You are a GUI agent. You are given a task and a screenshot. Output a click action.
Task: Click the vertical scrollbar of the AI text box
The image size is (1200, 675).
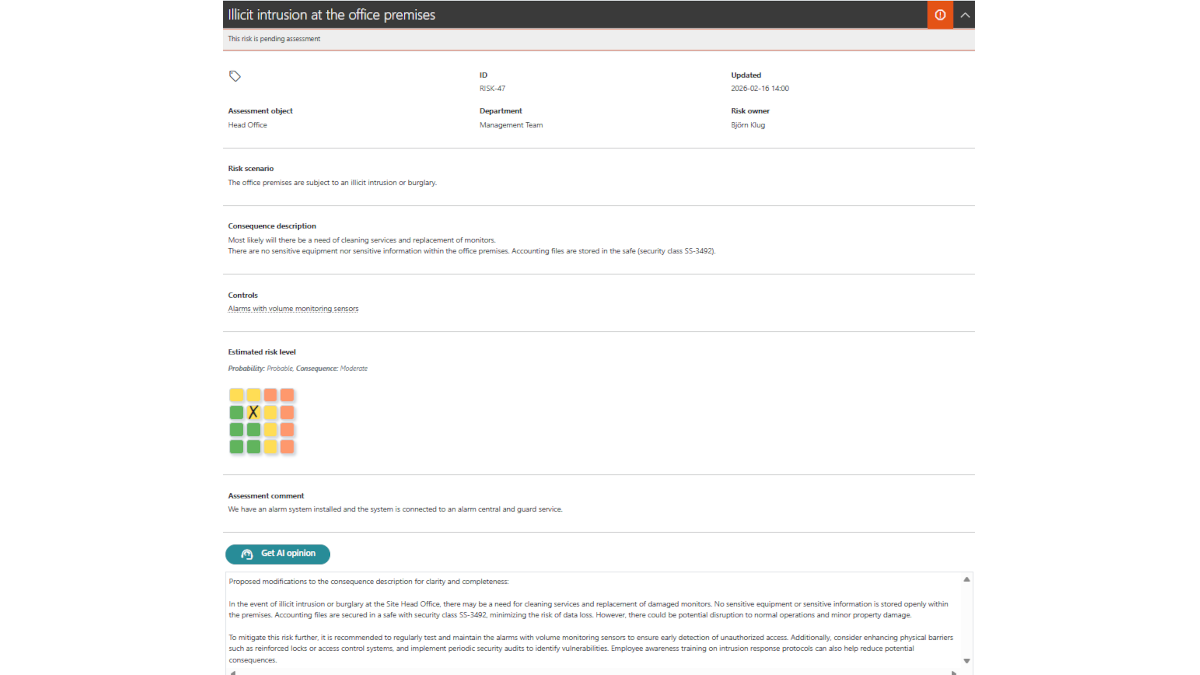tap(966, 618)
